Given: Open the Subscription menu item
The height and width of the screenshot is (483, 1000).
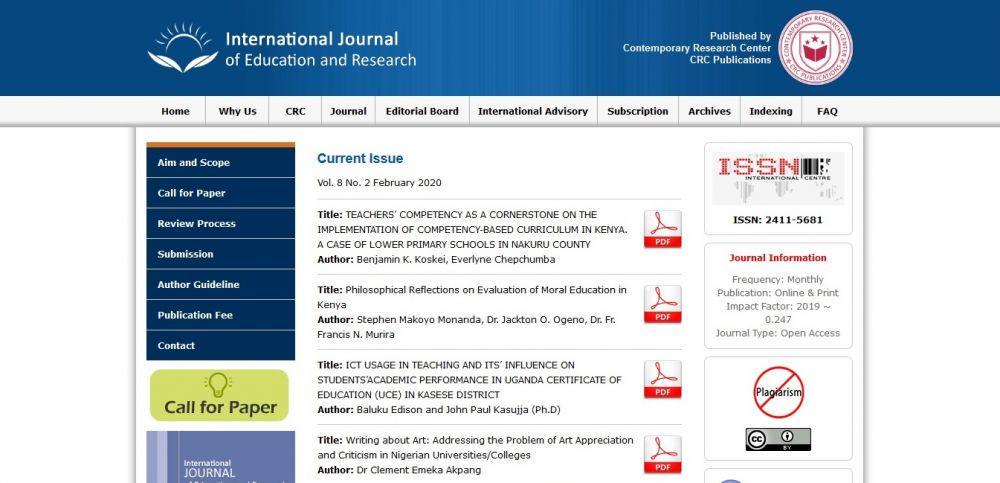Looking at the screenshot, I should click(638, 111).
